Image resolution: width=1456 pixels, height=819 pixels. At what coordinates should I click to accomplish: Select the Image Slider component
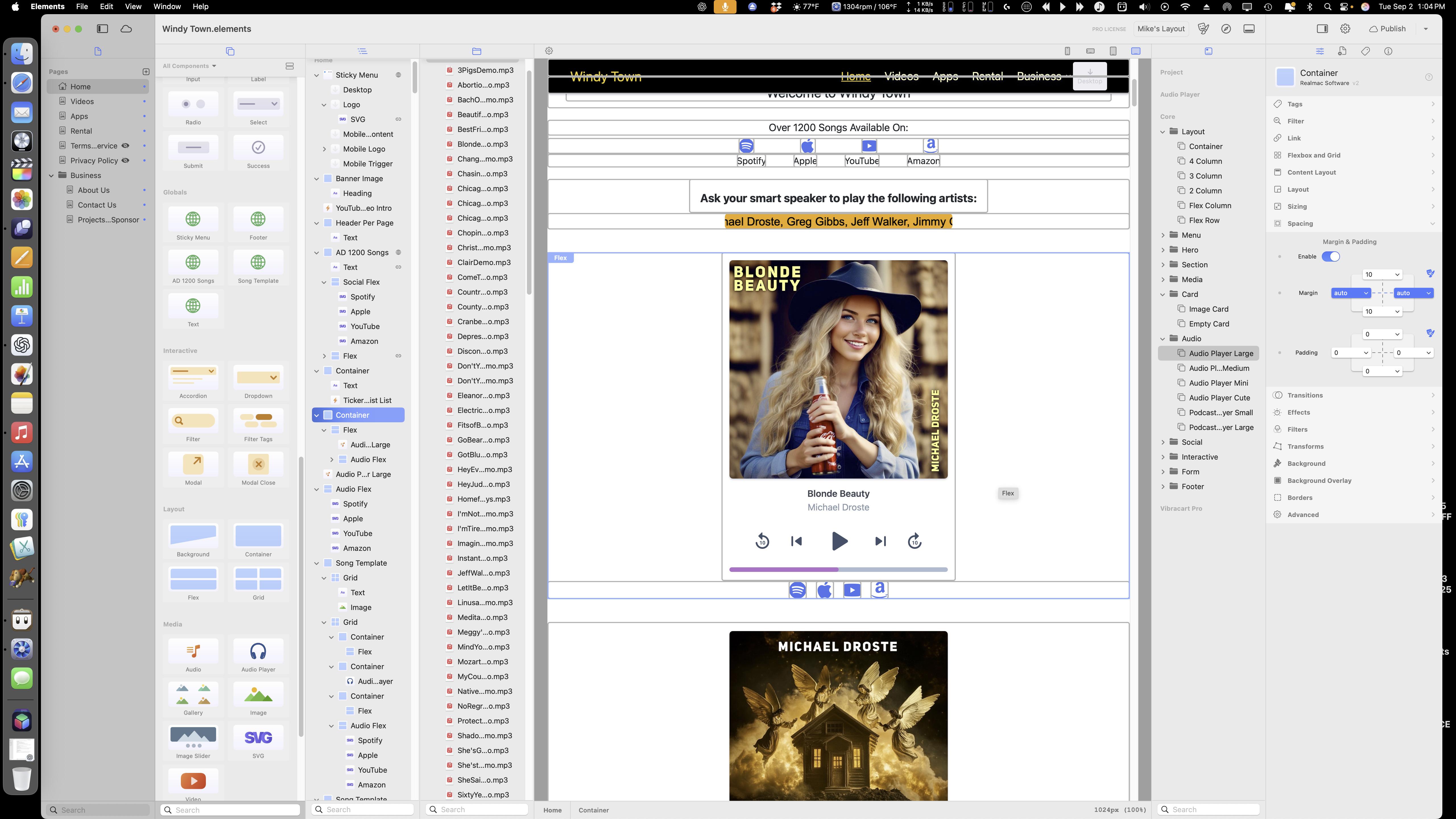point(193,737)
